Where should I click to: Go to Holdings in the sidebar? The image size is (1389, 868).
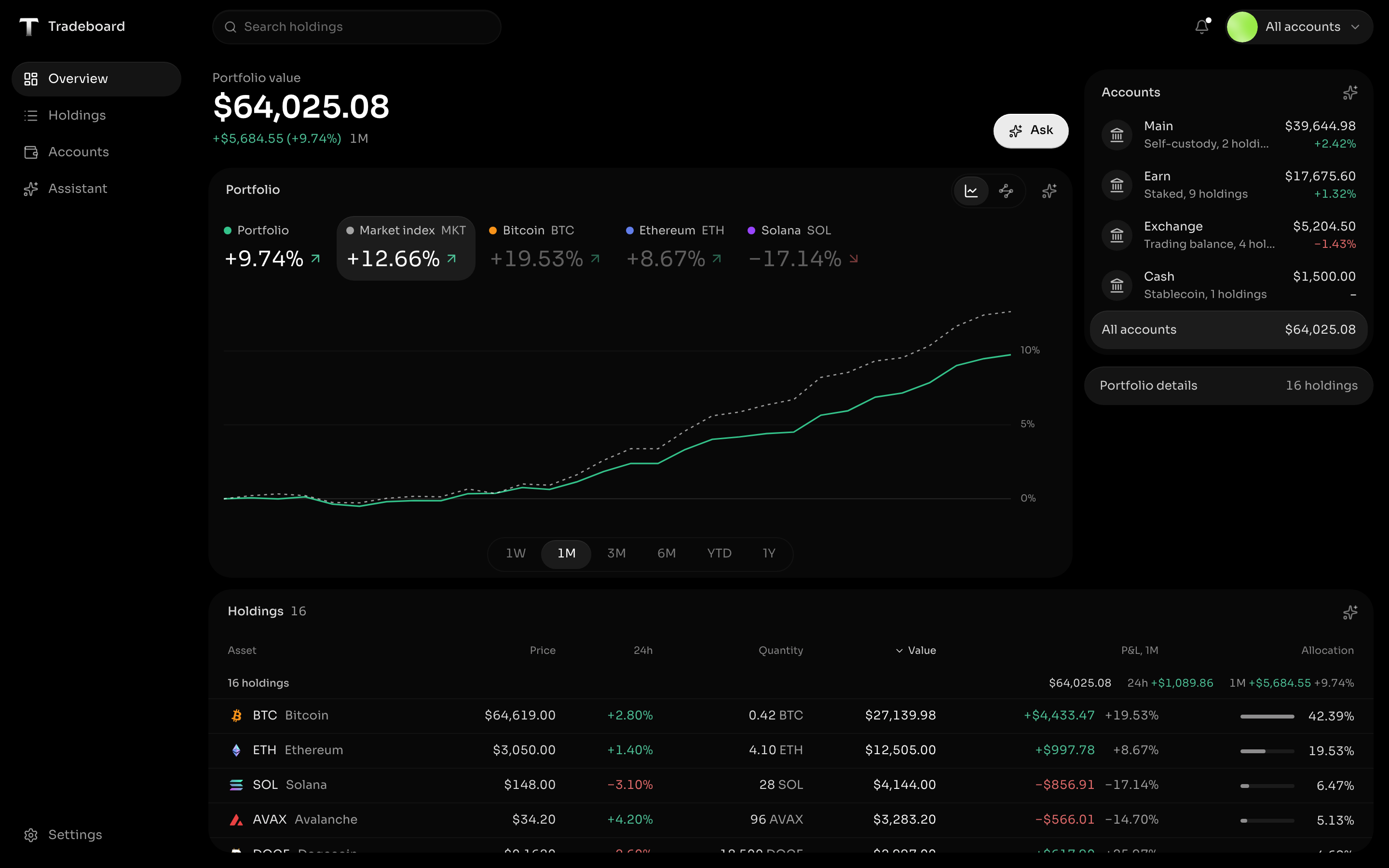click(96, 115)
